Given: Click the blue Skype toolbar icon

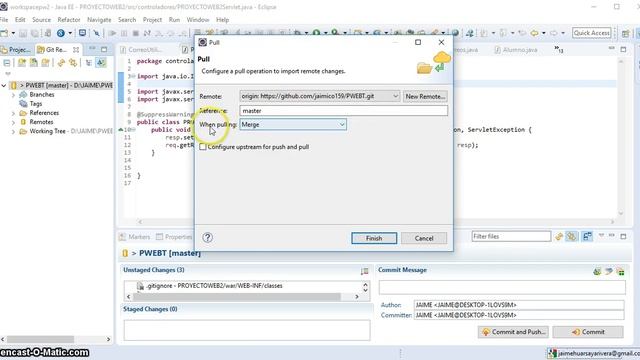Looking at the screenshot, I should [61, 33].
